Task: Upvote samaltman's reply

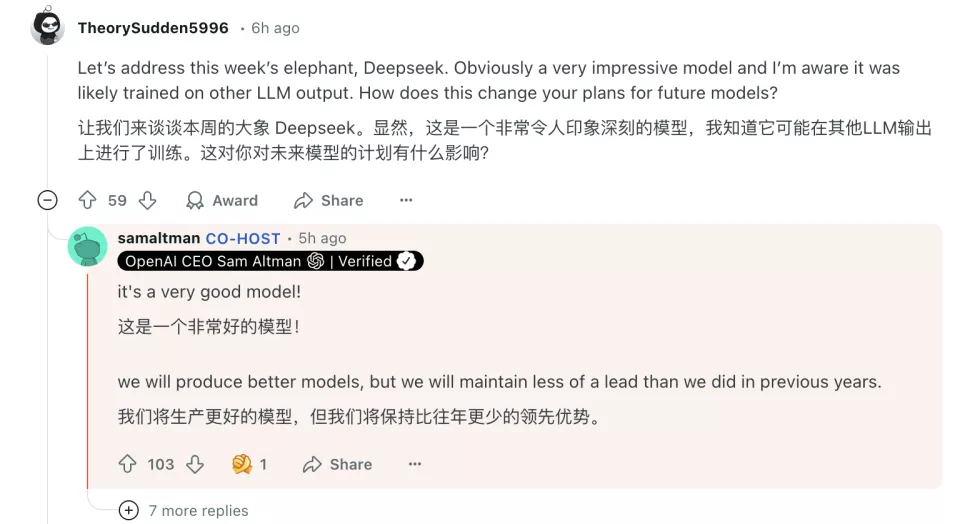Action: click(x=127, y=464)
